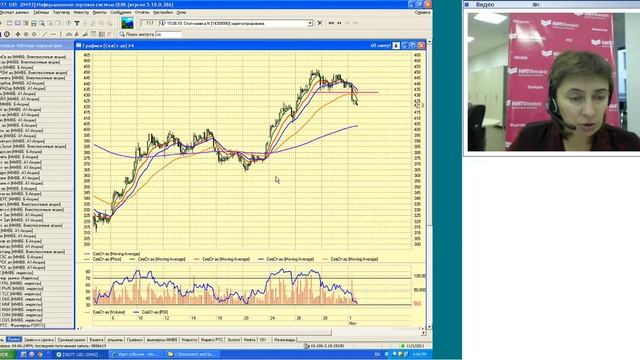Switch to эмитенты ММВБ tab
This screenshot has width=640, height=360.
162,340
